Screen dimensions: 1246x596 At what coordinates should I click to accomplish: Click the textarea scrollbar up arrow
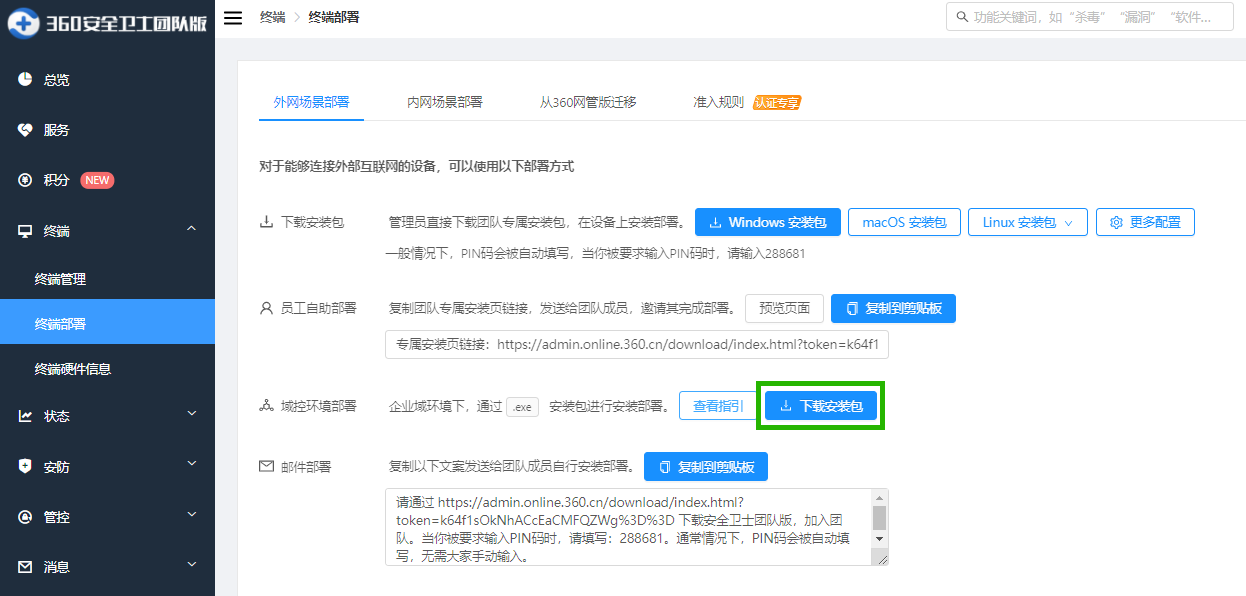[x=880, y=497]
